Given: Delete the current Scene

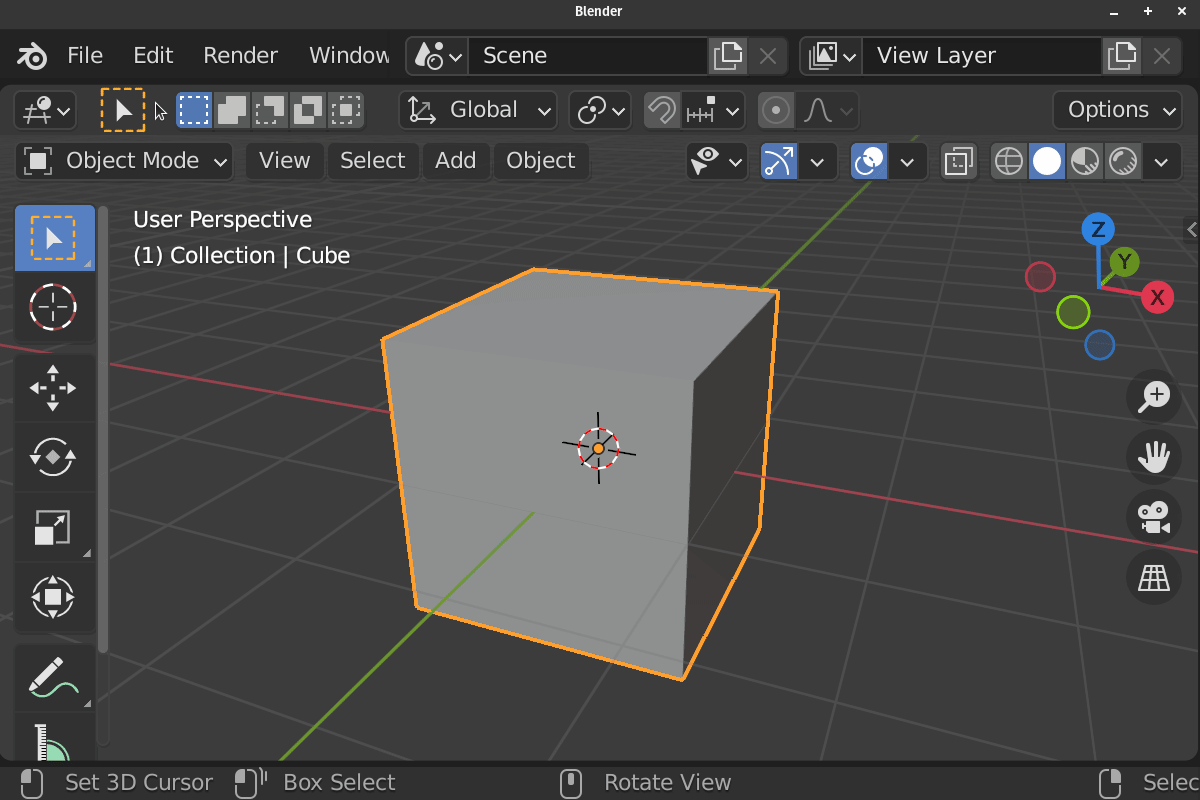Looking at the screenshot, I should [768, 56].
